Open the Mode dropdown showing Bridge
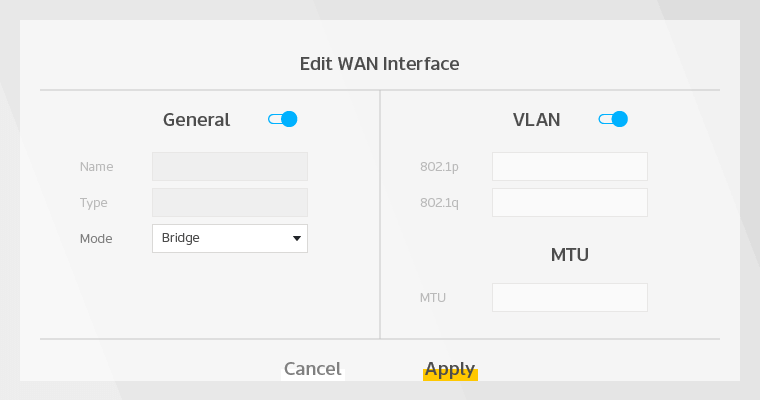Image resolution: width=760 pixels, height=400 pixels. pyautogui.click(x=230, y=238)
